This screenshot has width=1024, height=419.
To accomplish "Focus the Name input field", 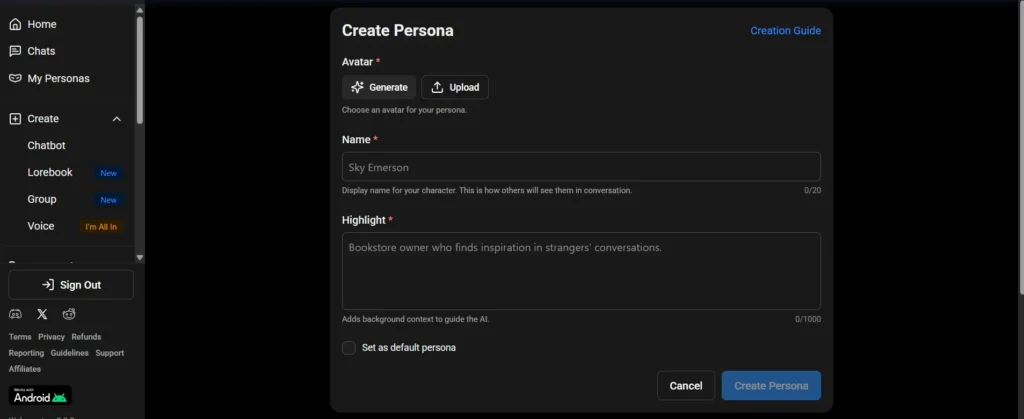I will [581, 166].
